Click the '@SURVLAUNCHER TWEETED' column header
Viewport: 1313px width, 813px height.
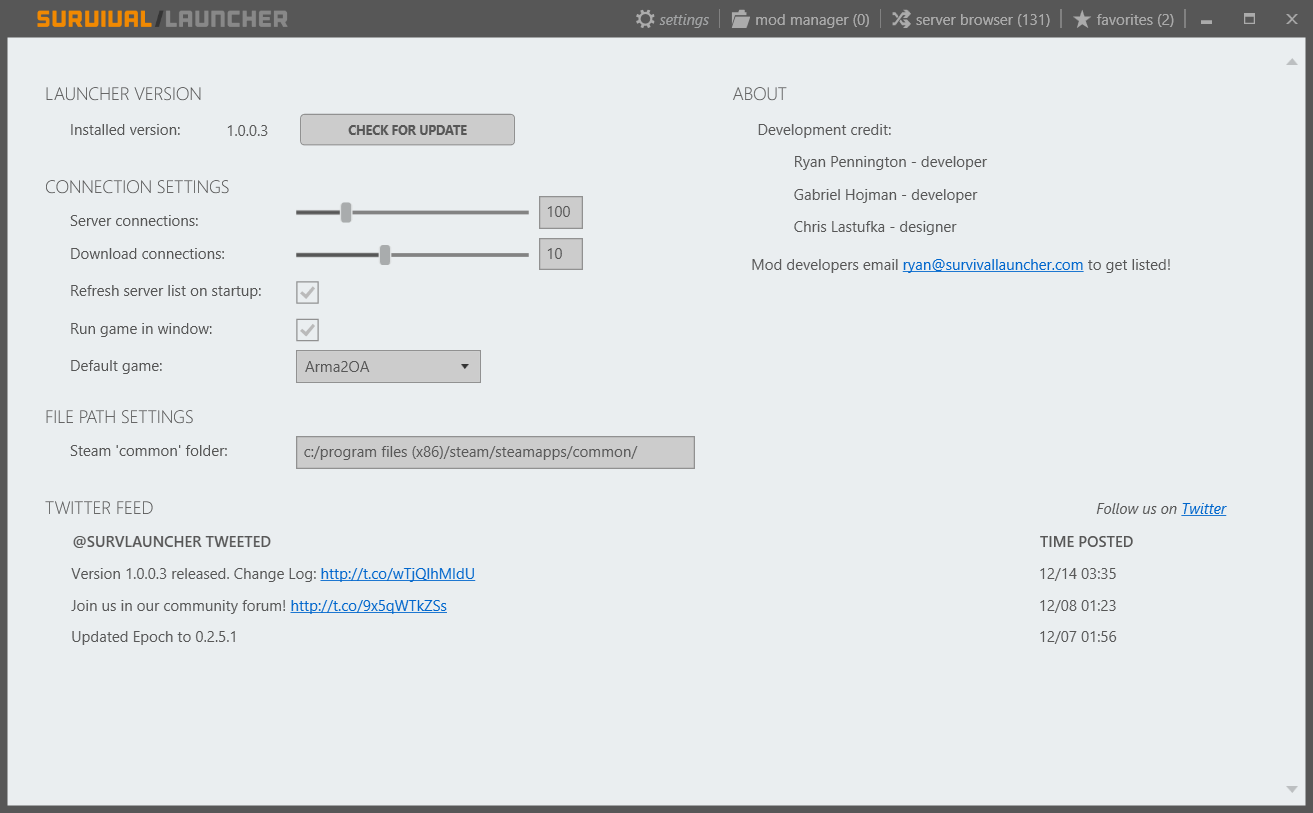coord(172,542)
